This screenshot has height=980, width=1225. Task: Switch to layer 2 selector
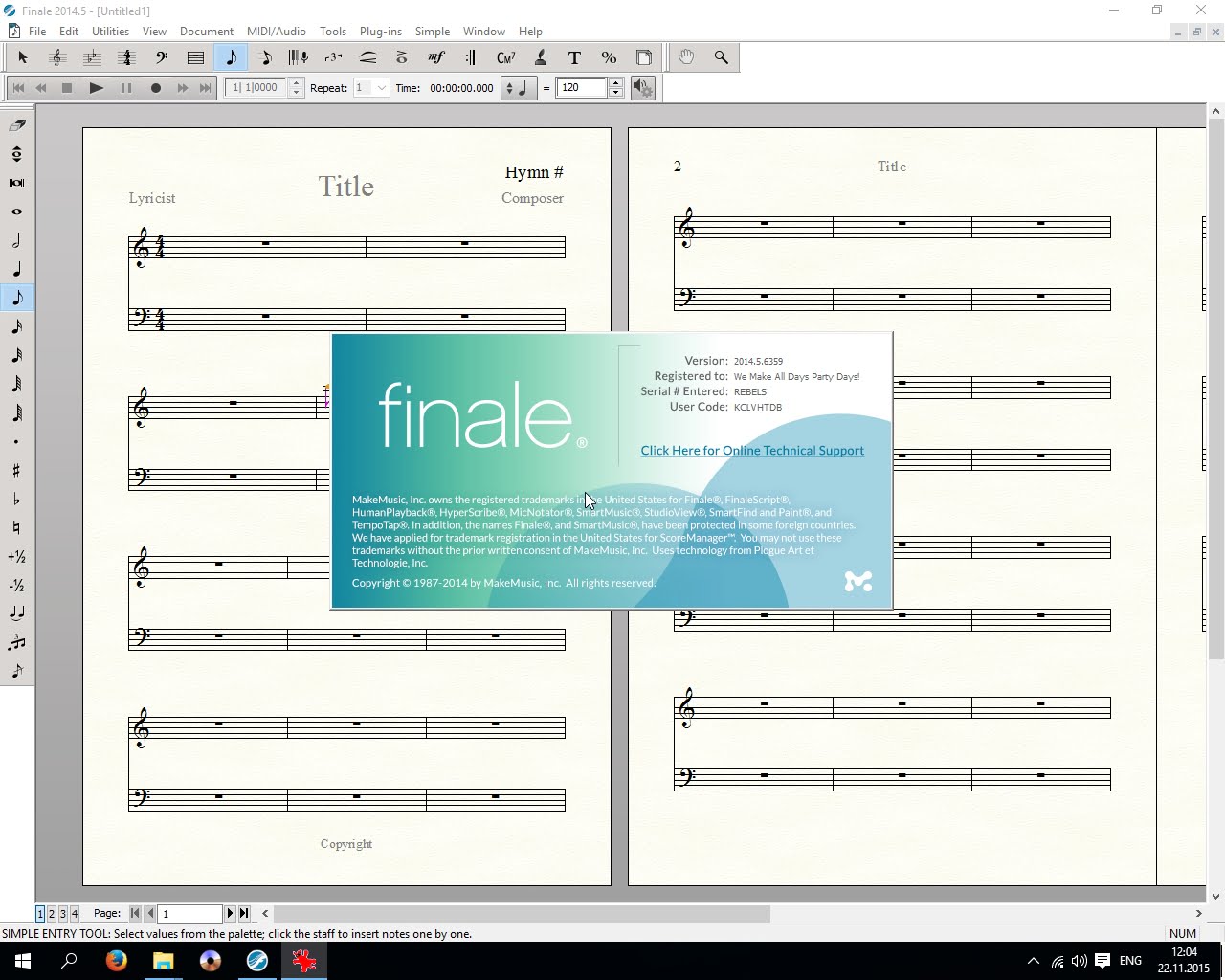[x=52, y=914]
